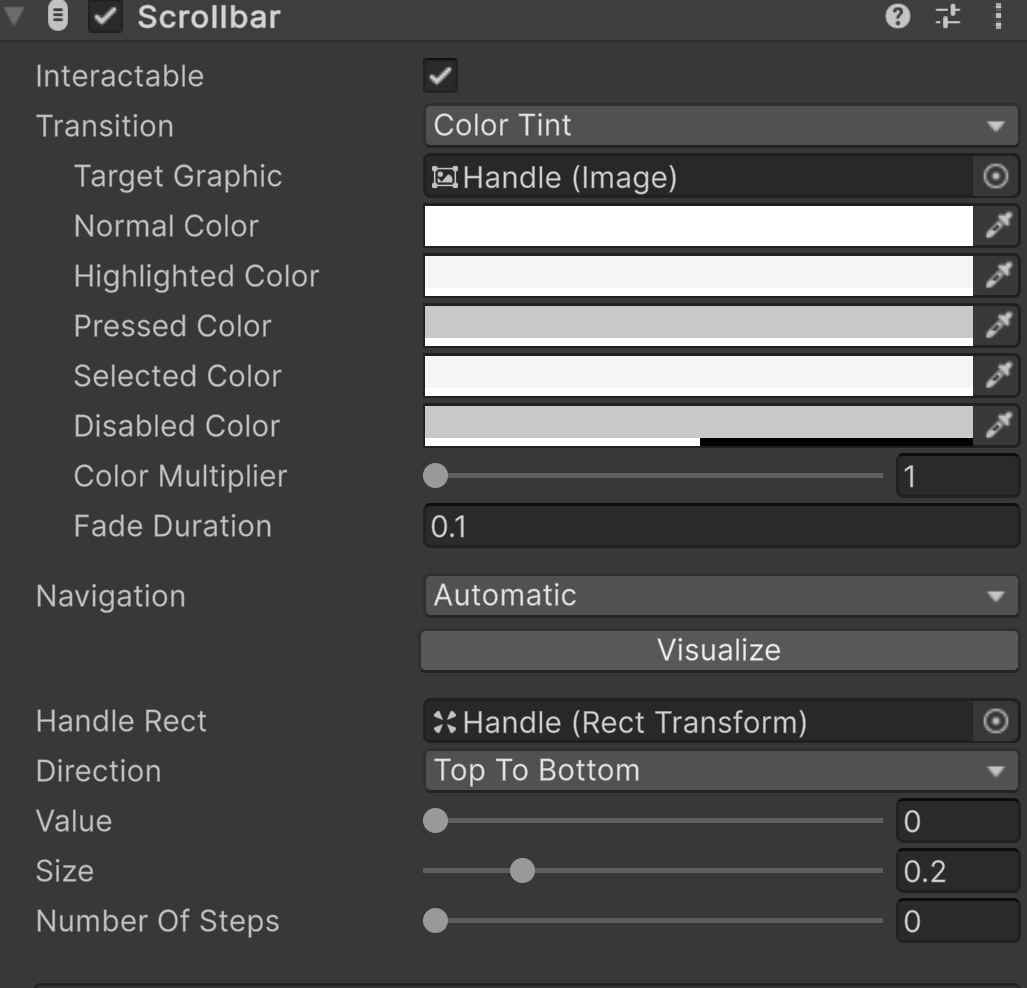Click the Scrollbar script icon
This screenshot has width=1027, height=988.
(x=58, y=16)
